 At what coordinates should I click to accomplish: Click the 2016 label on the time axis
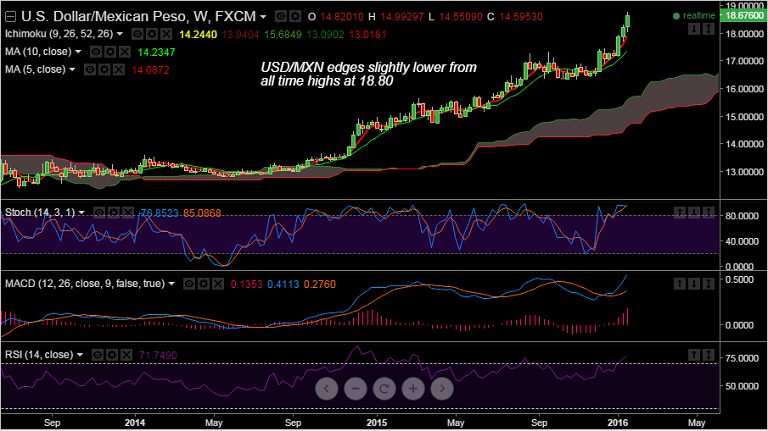click(x=618, y=422)
